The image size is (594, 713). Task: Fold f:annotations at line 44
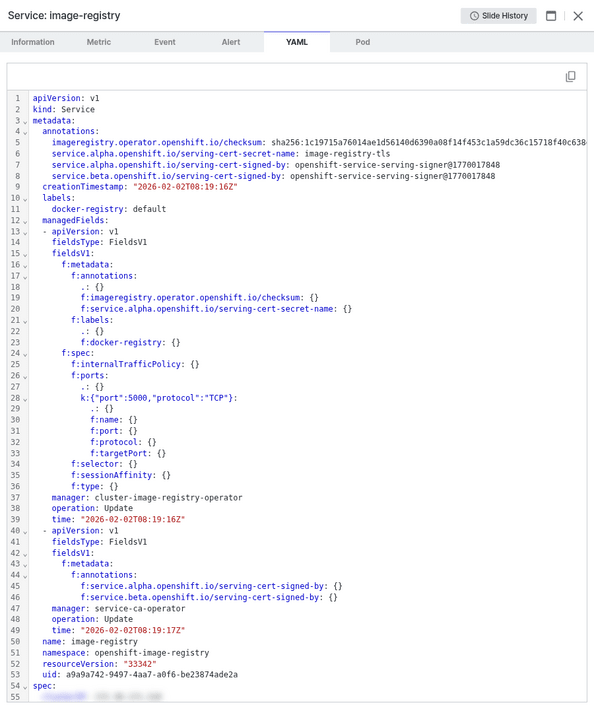(x=25, y=576)
